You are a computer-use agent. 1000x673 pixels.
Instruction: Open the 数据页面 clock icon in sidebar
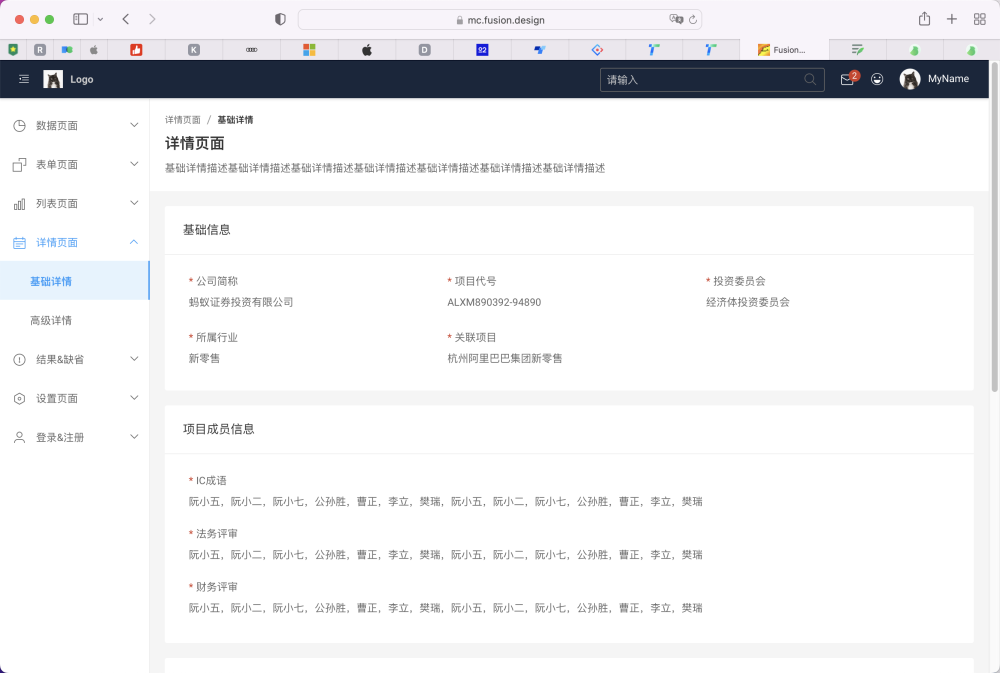tap(18, 125)
